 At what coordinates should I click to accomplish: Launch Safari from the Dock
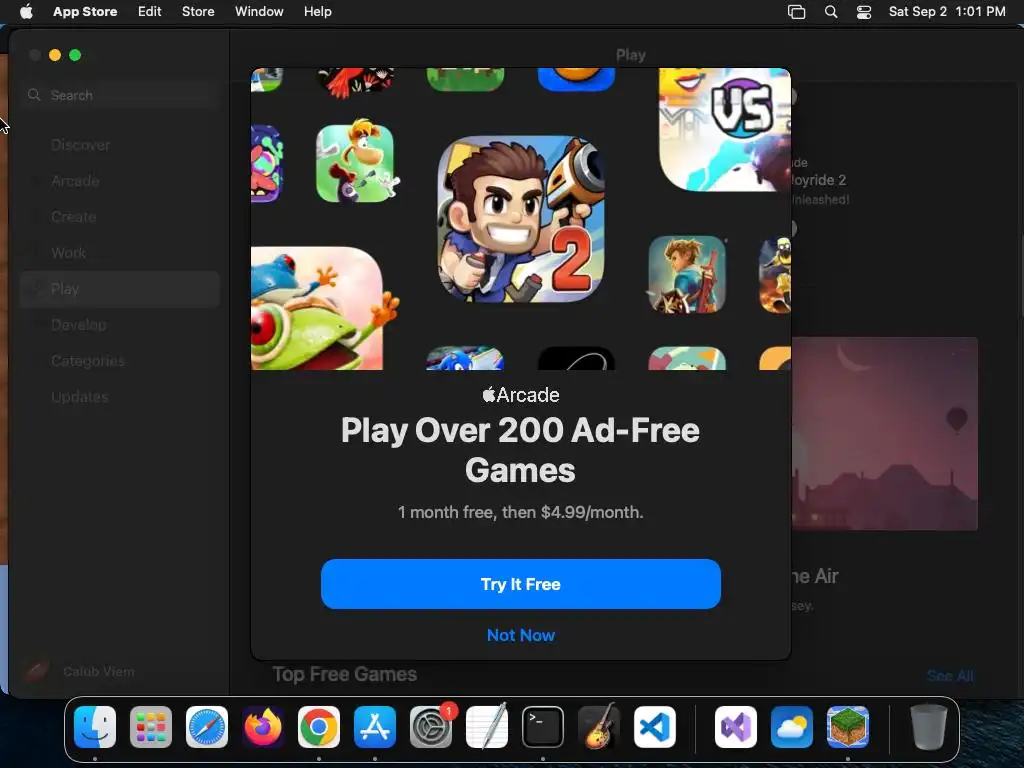tap(207, 727)
